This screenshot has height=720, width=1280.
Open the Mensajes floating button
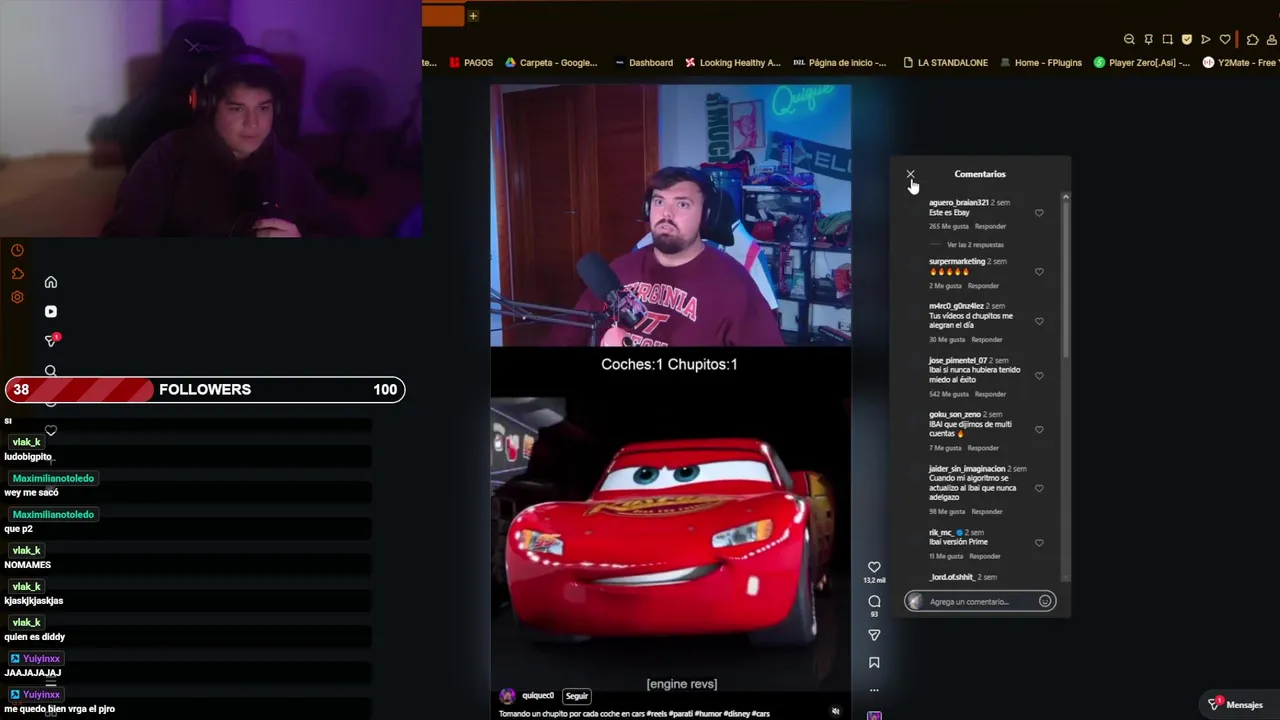click(x=1236, y=705)
